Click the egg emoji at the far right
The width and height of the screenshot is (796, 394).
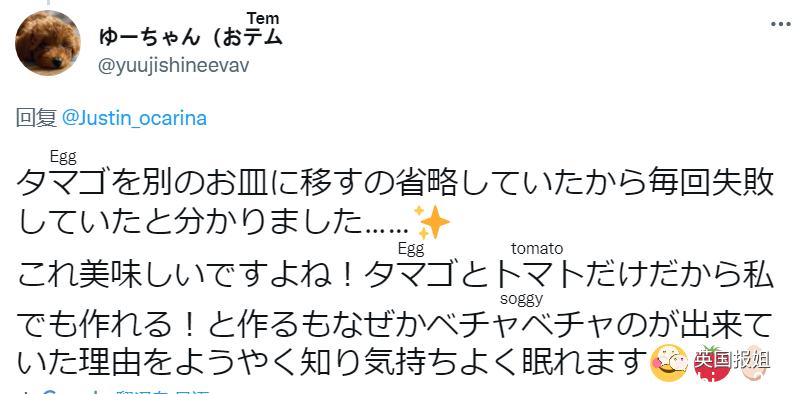coord(753,363)
